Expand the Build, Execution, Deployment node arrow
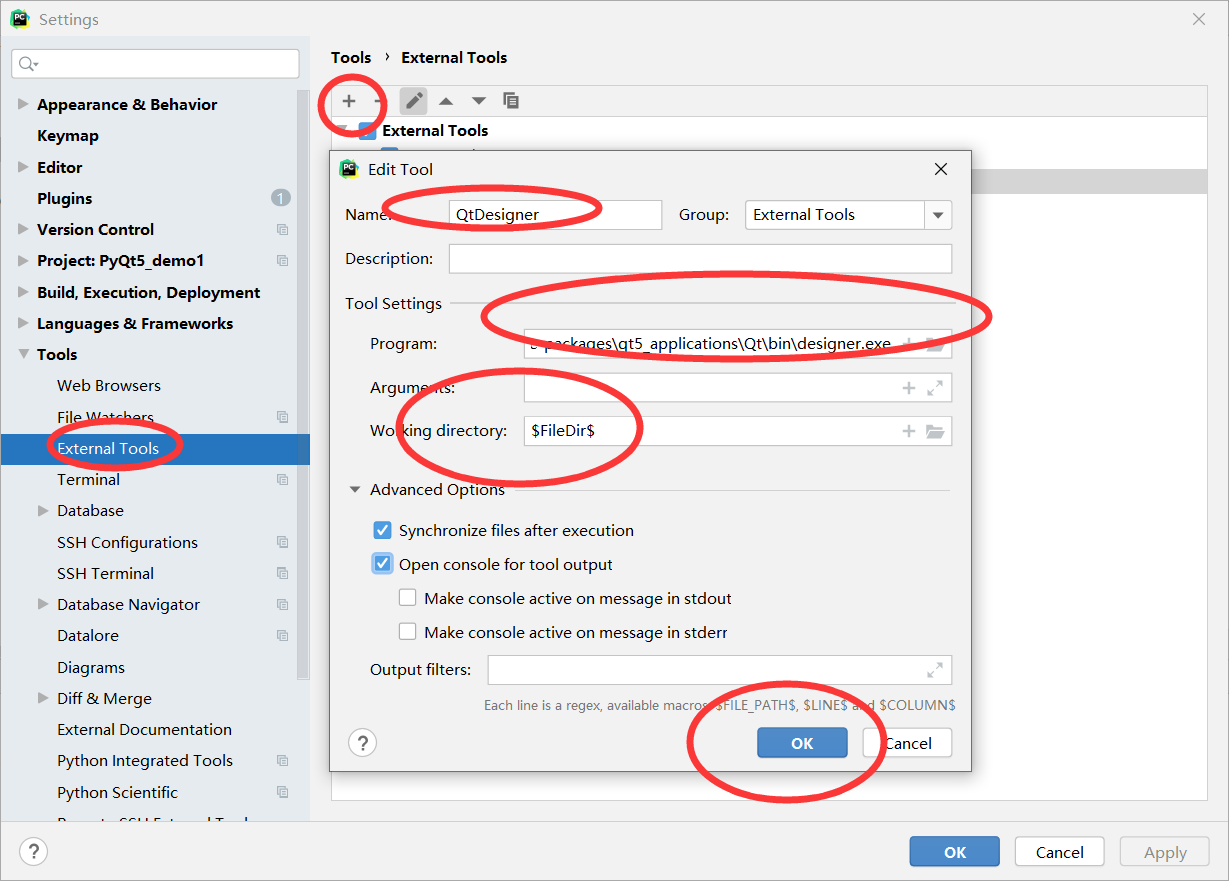This screenshot has height=881, width=1229. tap(23, 293)
